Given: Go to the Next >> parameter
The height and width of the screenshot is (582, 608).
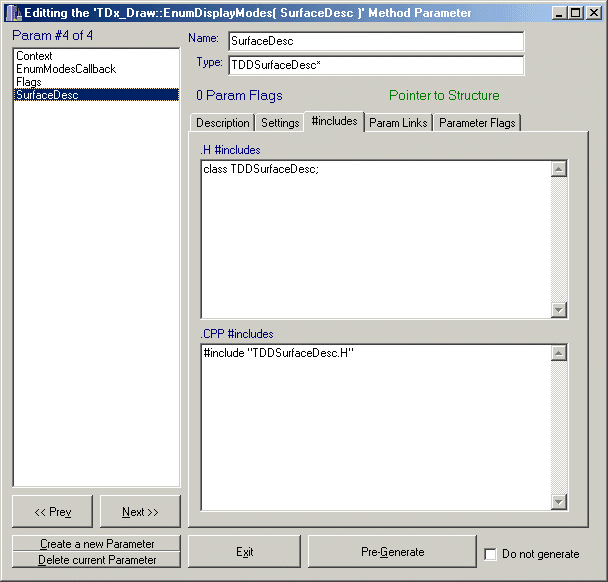Looking at the screenshot, I should point(140,512).
